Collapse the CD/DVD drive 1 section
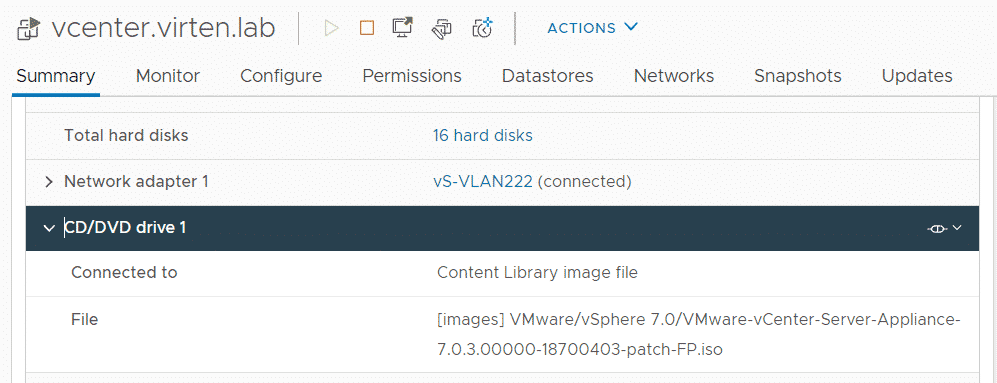This screenshot has height=383, width=997. (49, 228)
